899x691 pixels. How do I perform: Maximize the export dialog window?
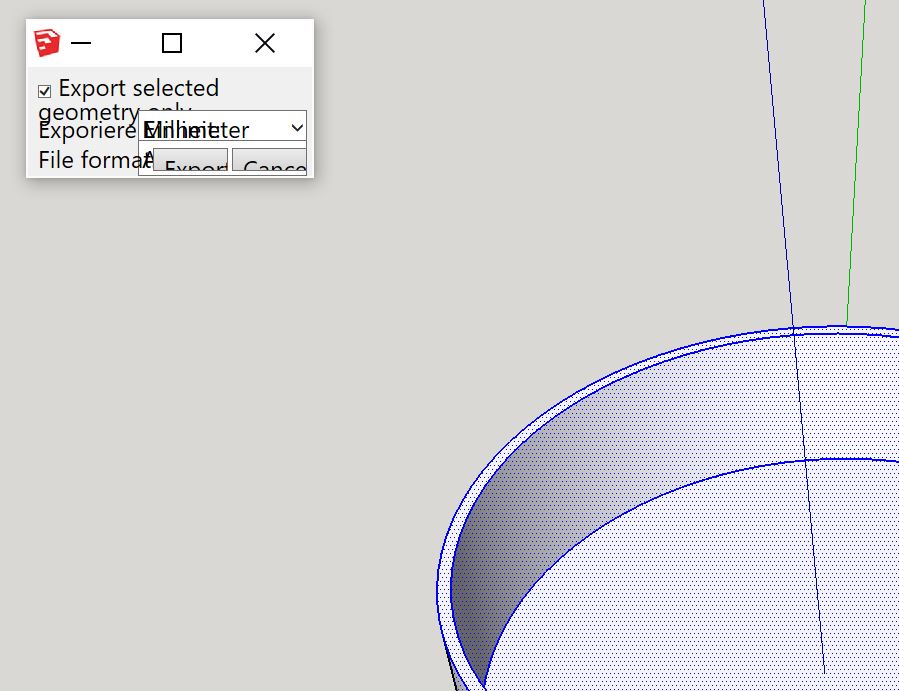click(x=172, y=43)
